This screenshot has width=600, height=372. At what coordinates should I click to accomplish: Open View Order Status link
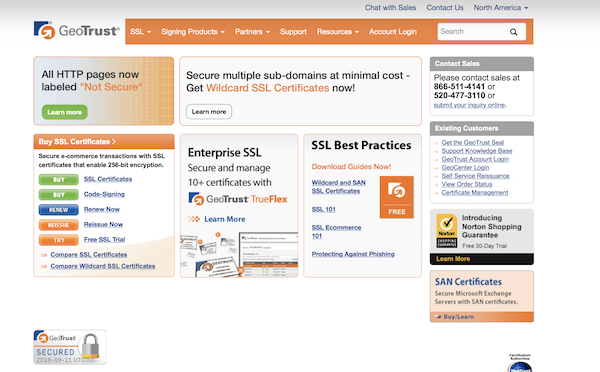[x=467, y=184]
